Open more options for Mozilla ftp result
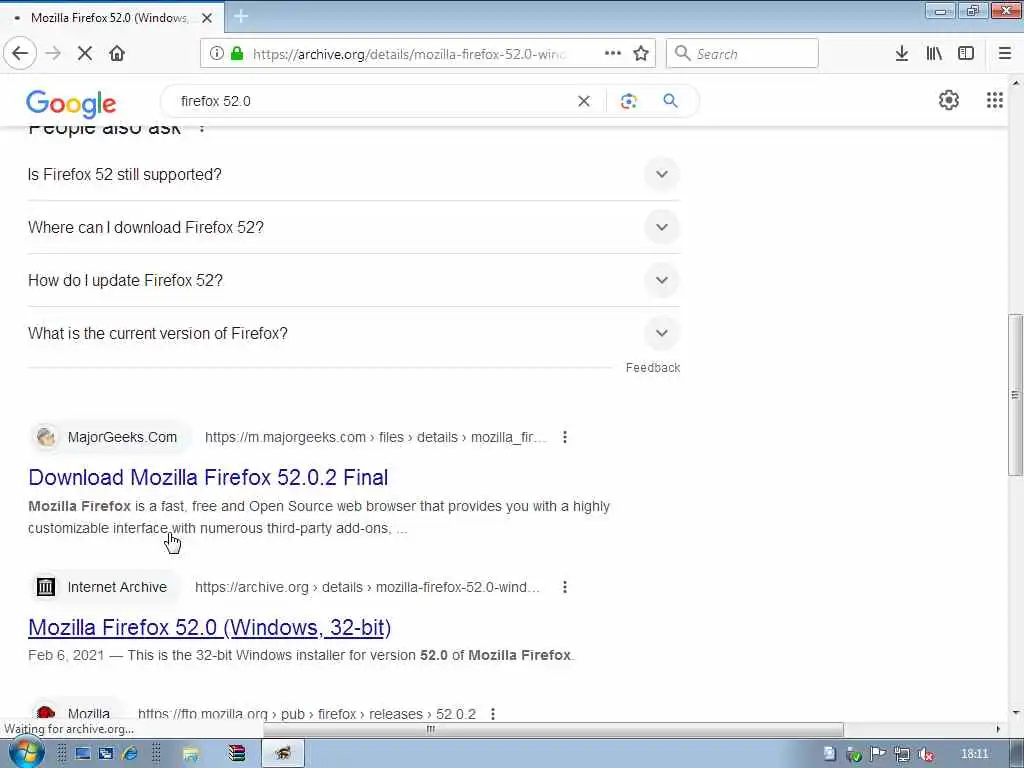Image resolution: width=1024 pixels, height=768 pixels. [493, 714]
